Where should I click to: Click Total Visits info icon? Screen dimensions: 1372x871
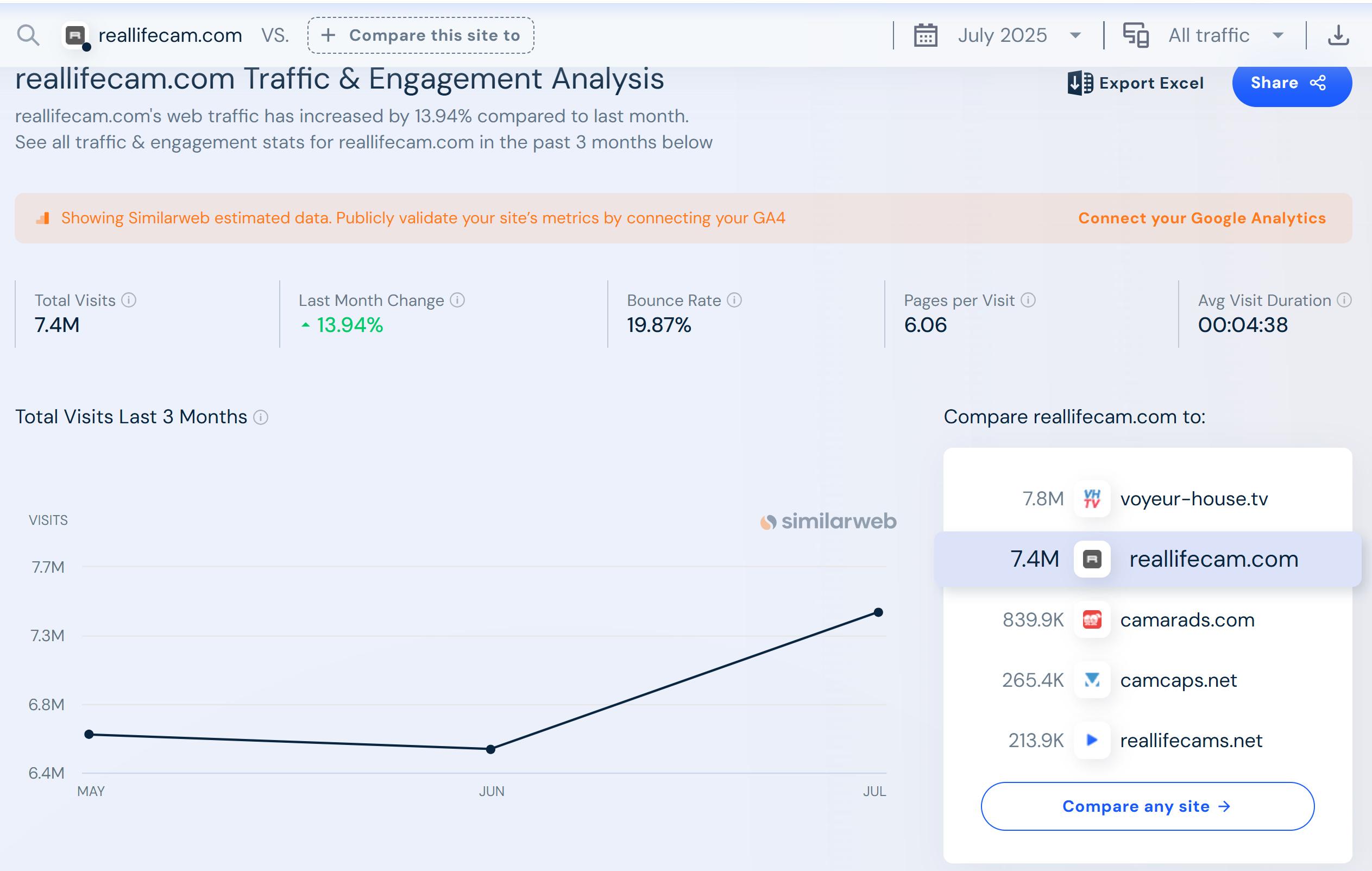click(x=129, y=300)
